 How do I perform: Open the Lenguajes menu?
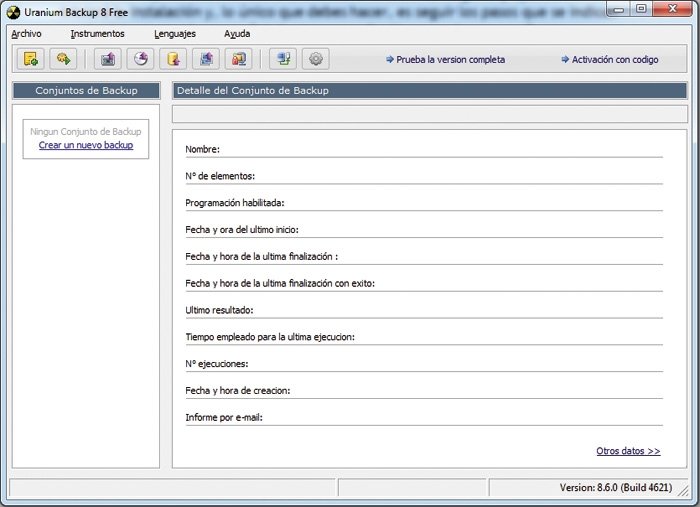[x=175, y=34]
